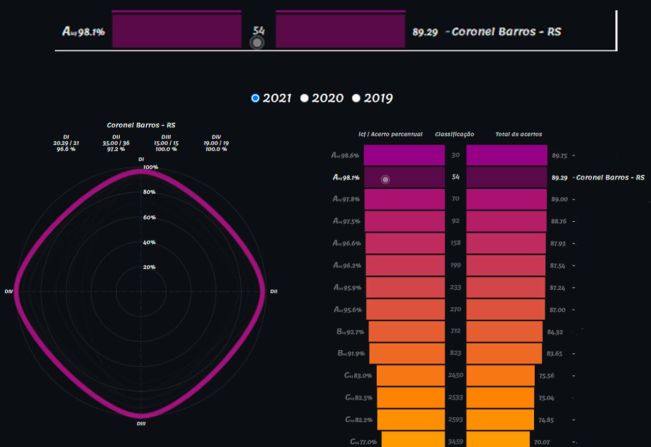Click the left bar of rank 233 row
651x447 pixels.
(405, 287)
